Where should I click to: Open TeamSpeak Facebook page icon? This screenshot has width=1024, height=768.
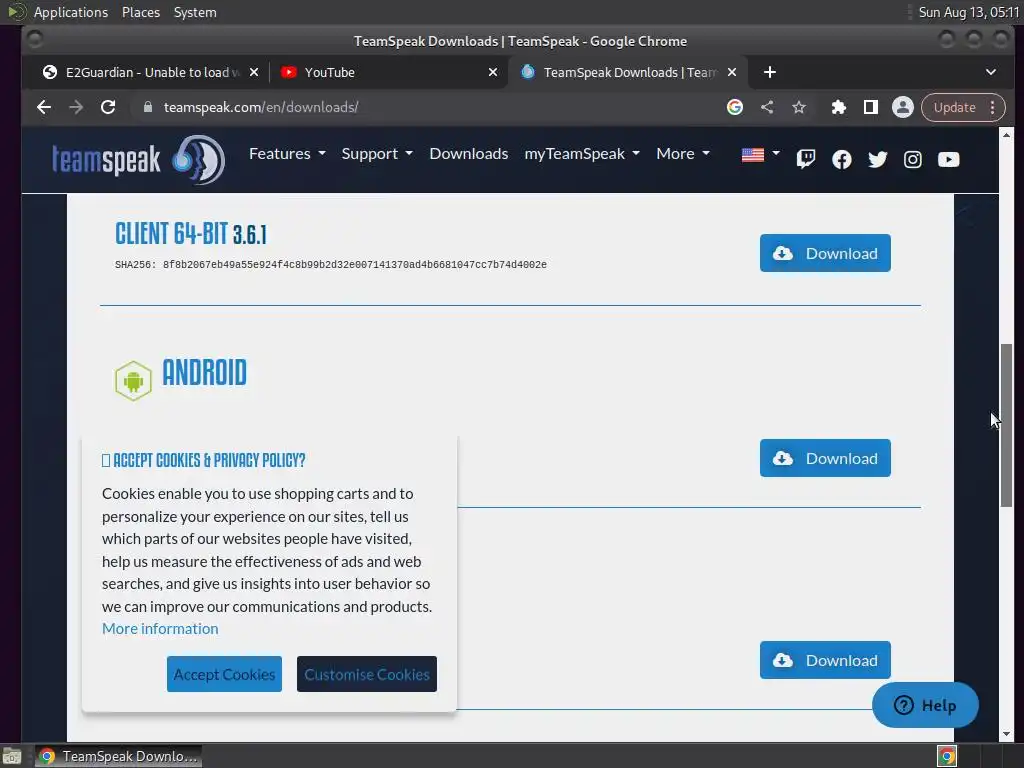[x=842, y=159]
